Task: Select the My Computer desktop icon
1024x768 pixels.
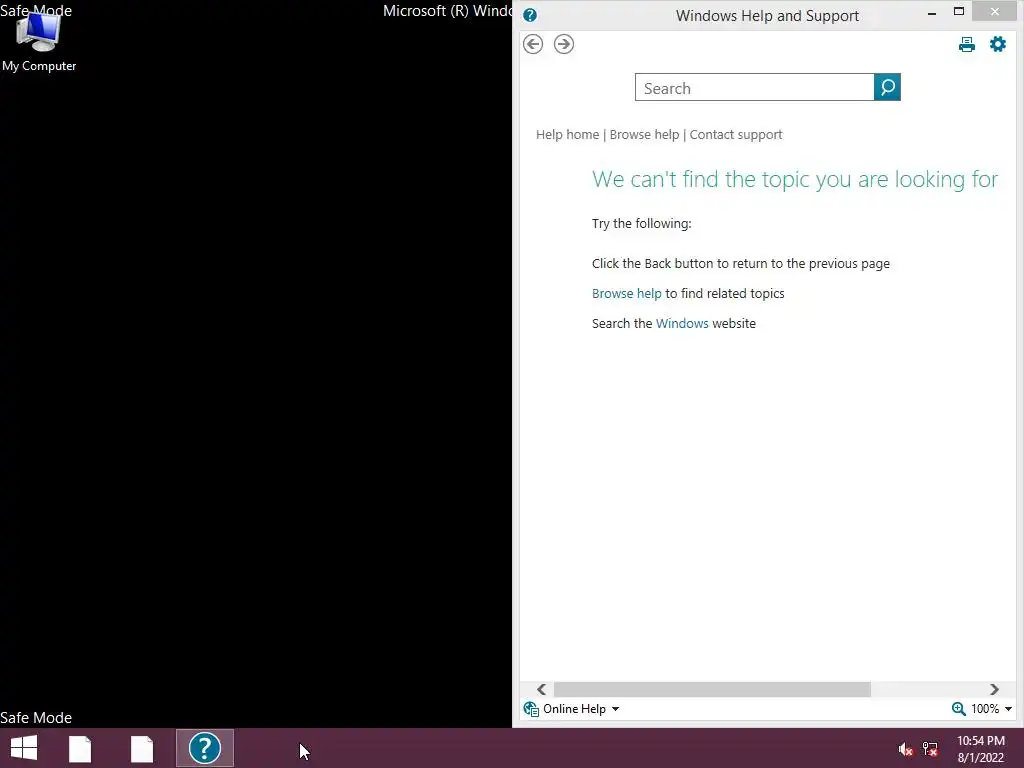Action: 39,41
